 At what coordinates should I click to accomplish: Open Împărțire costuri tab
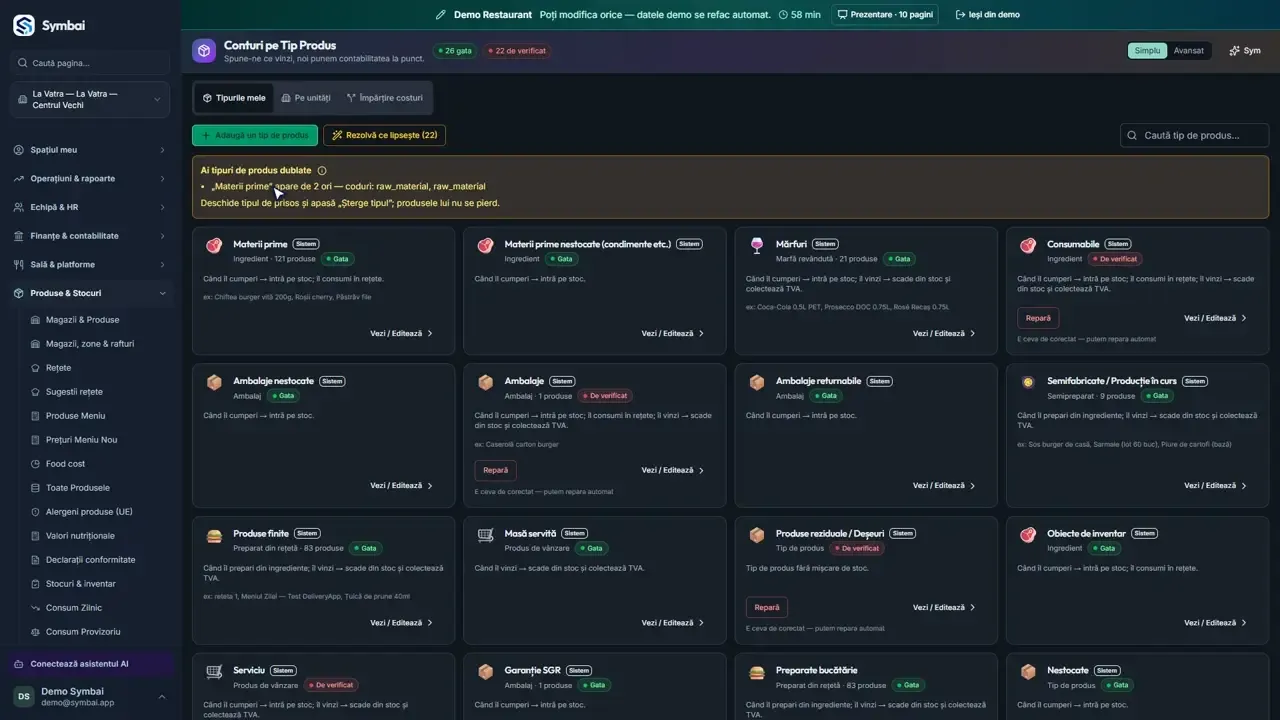(x=385, y=98)
